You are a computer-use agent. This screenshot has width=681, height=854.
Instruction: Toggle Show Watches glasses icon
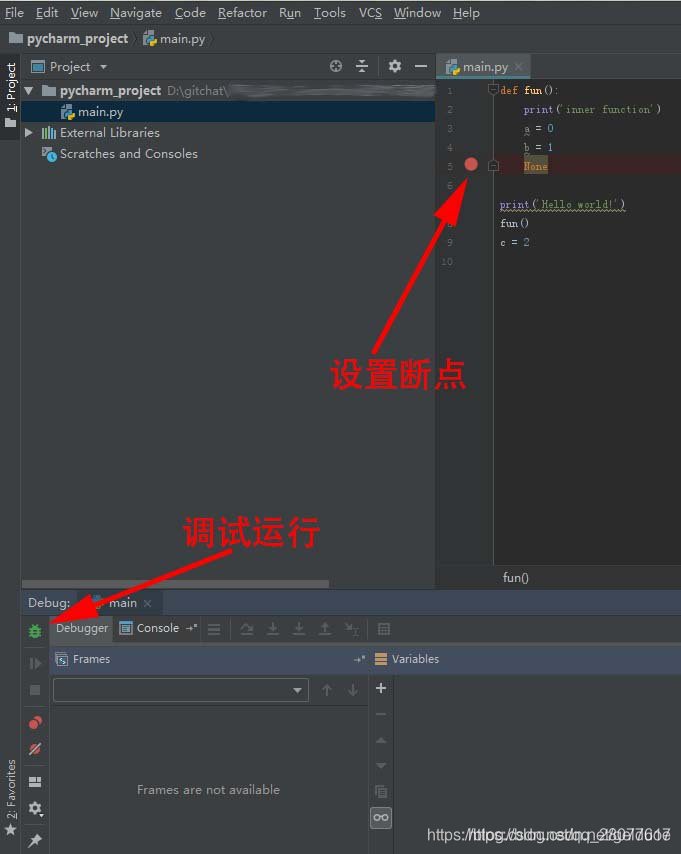[381, 818]
